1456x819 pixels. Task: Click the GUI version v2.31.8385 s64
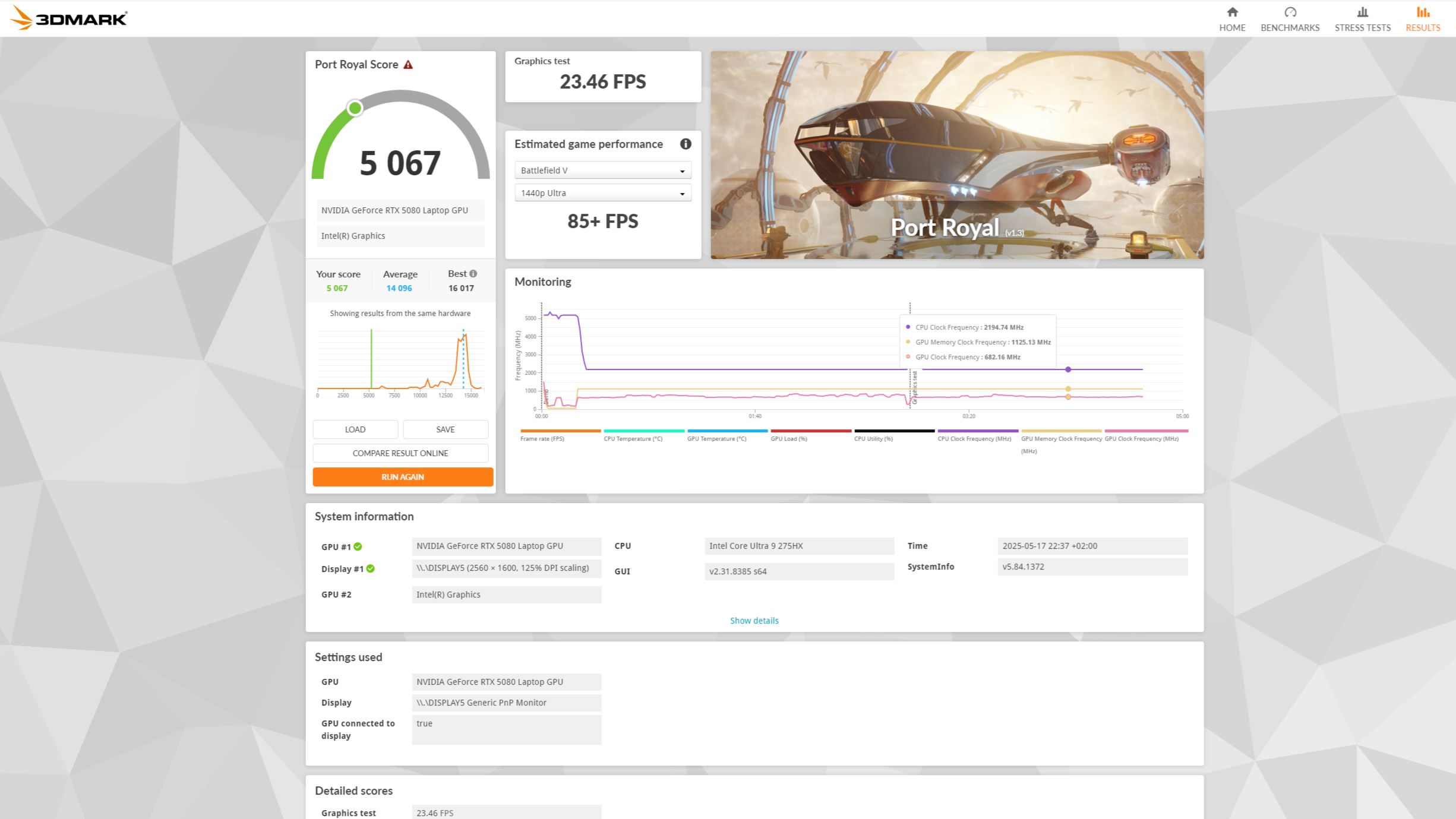point(799,571)
